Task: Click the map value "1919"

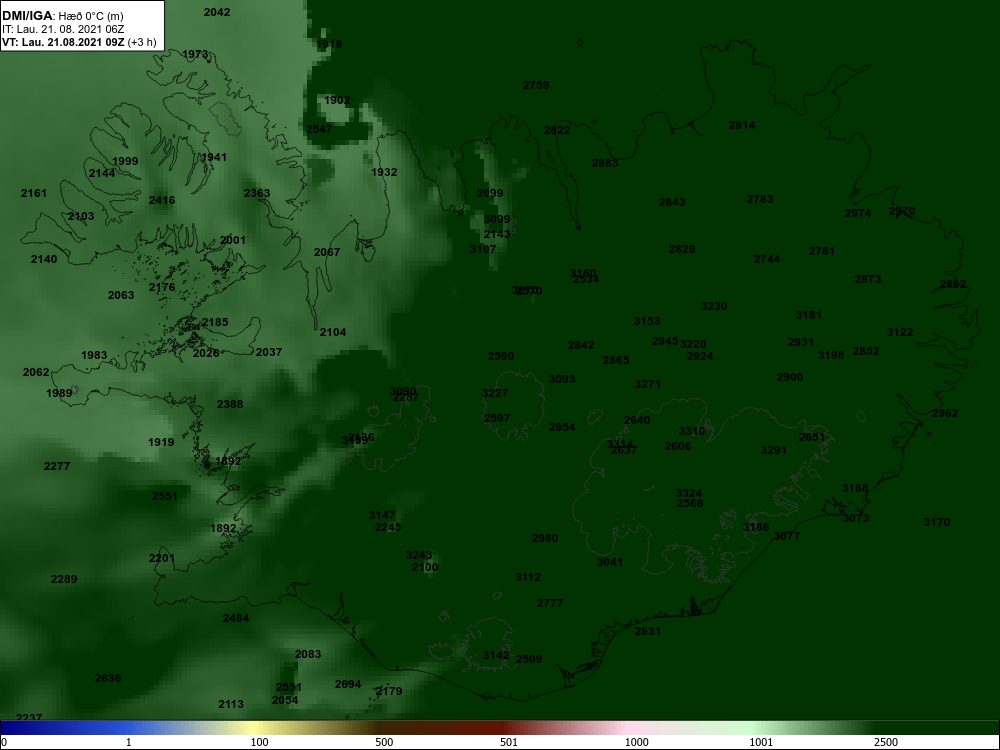Action: coord(161,443)
